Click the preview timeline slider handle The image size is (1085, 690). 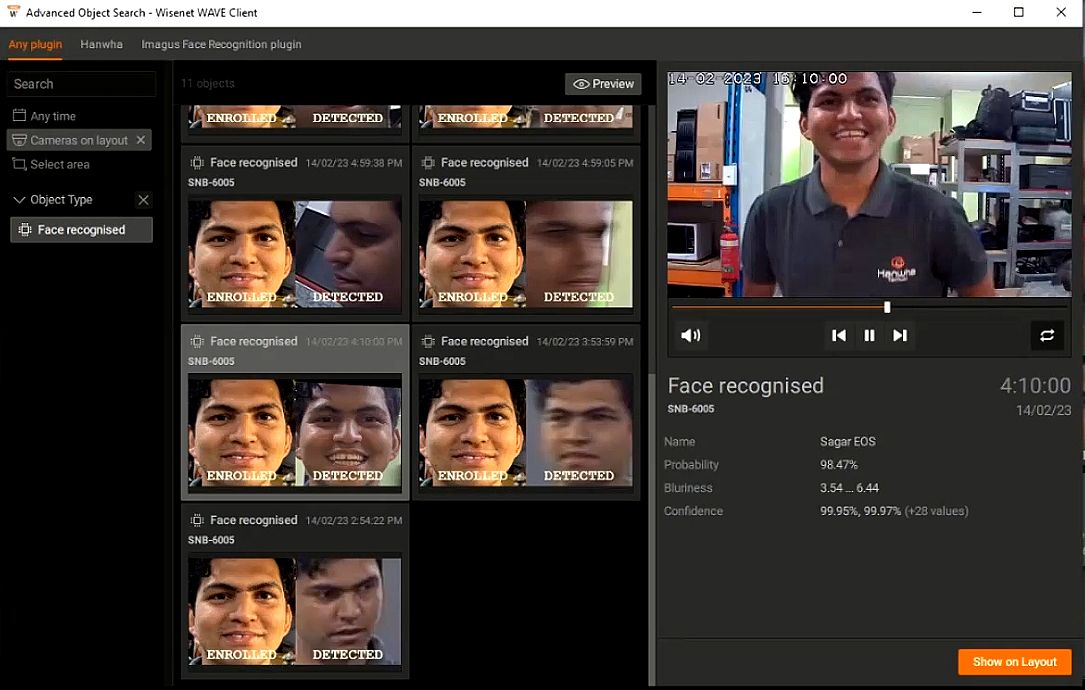(887, 307)
